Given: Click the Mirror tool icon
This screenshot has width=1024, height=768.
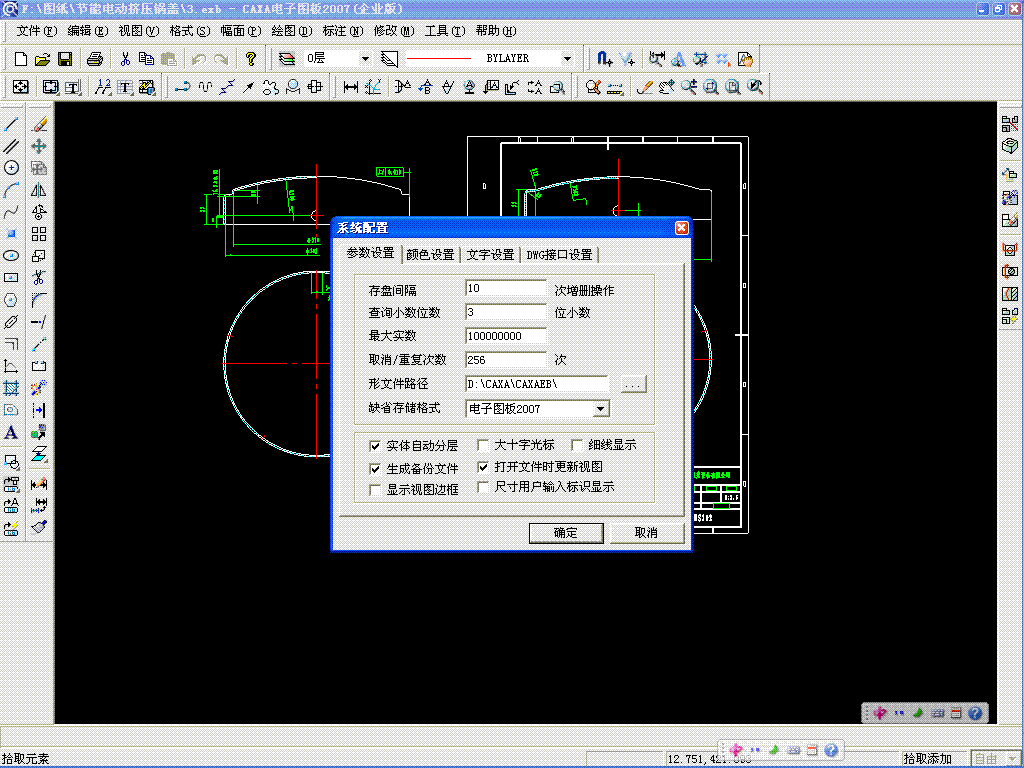Looking at the screenshot, I should 39,190.
